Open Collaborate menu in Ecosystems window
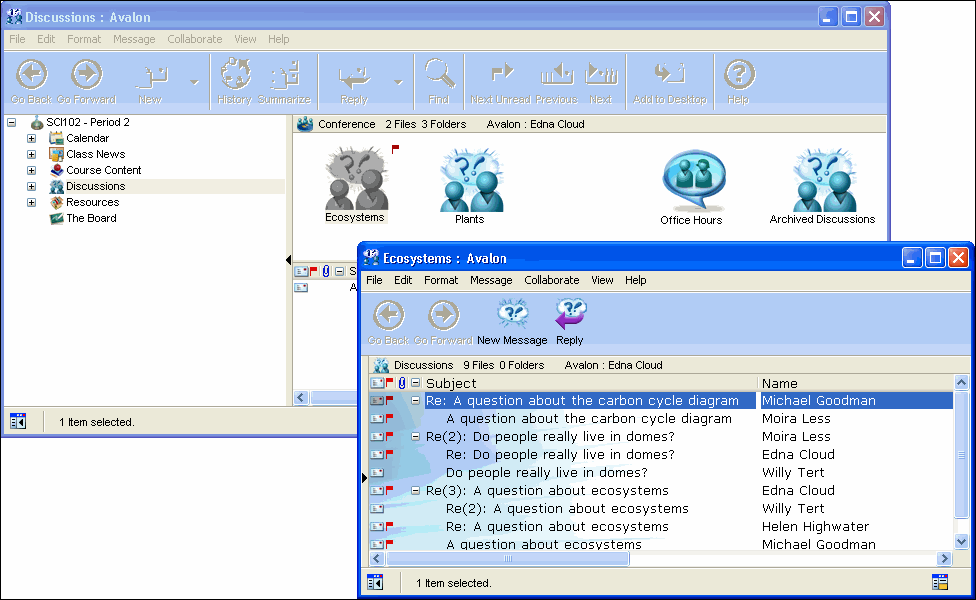The image size is (976, 600). tap(551, 281)
